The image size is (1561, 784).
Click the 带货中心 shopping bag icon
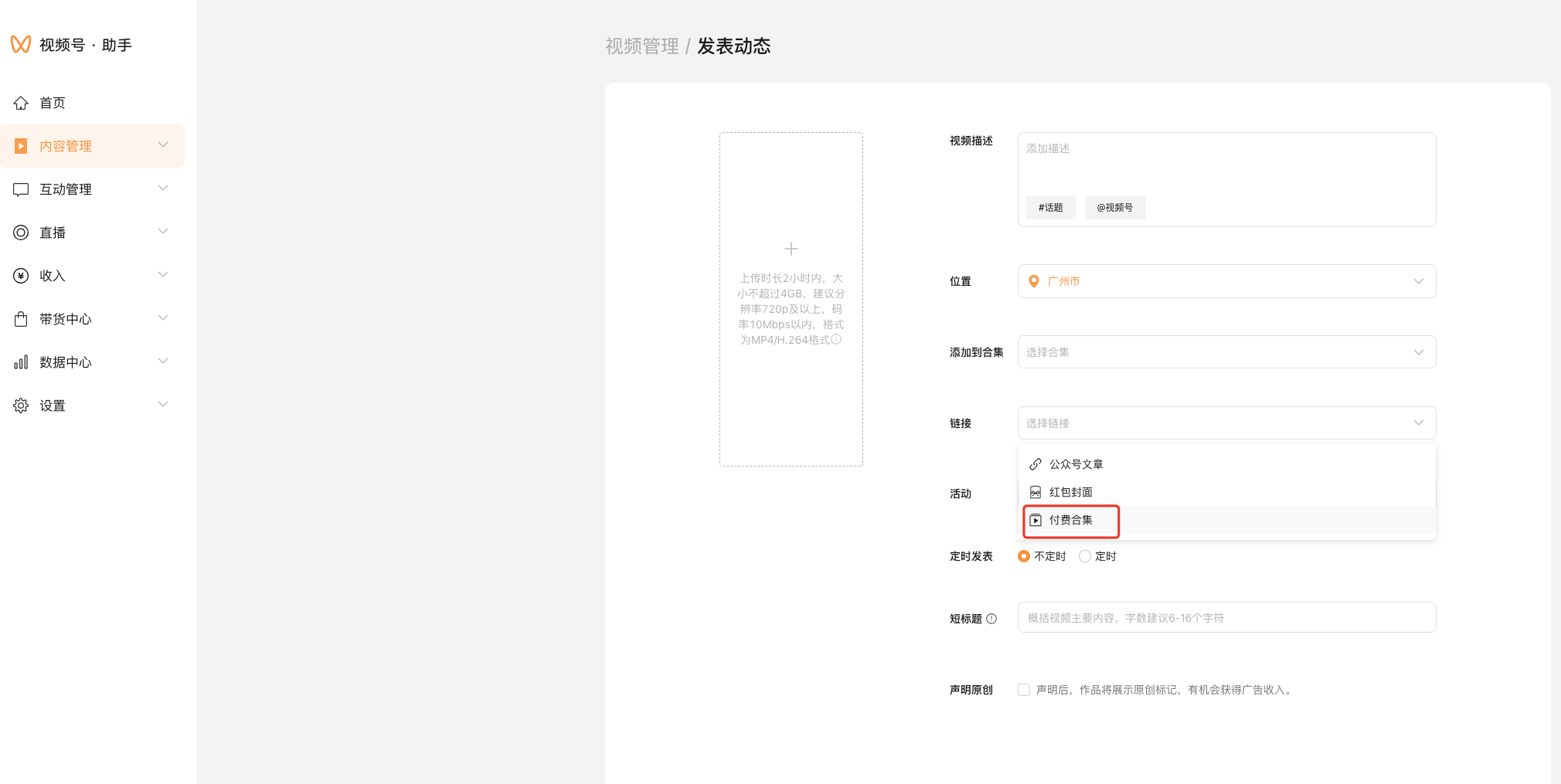click(21, 319)
